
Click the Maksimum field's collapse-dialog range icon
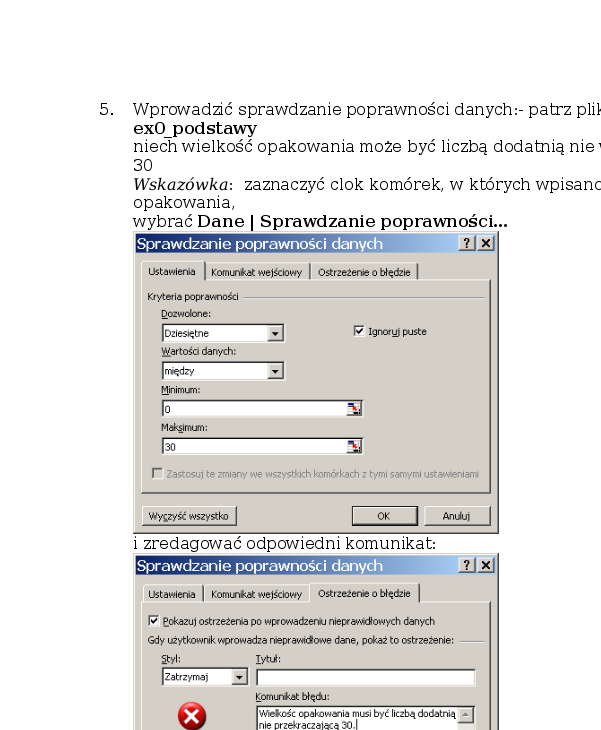[353, 447]
